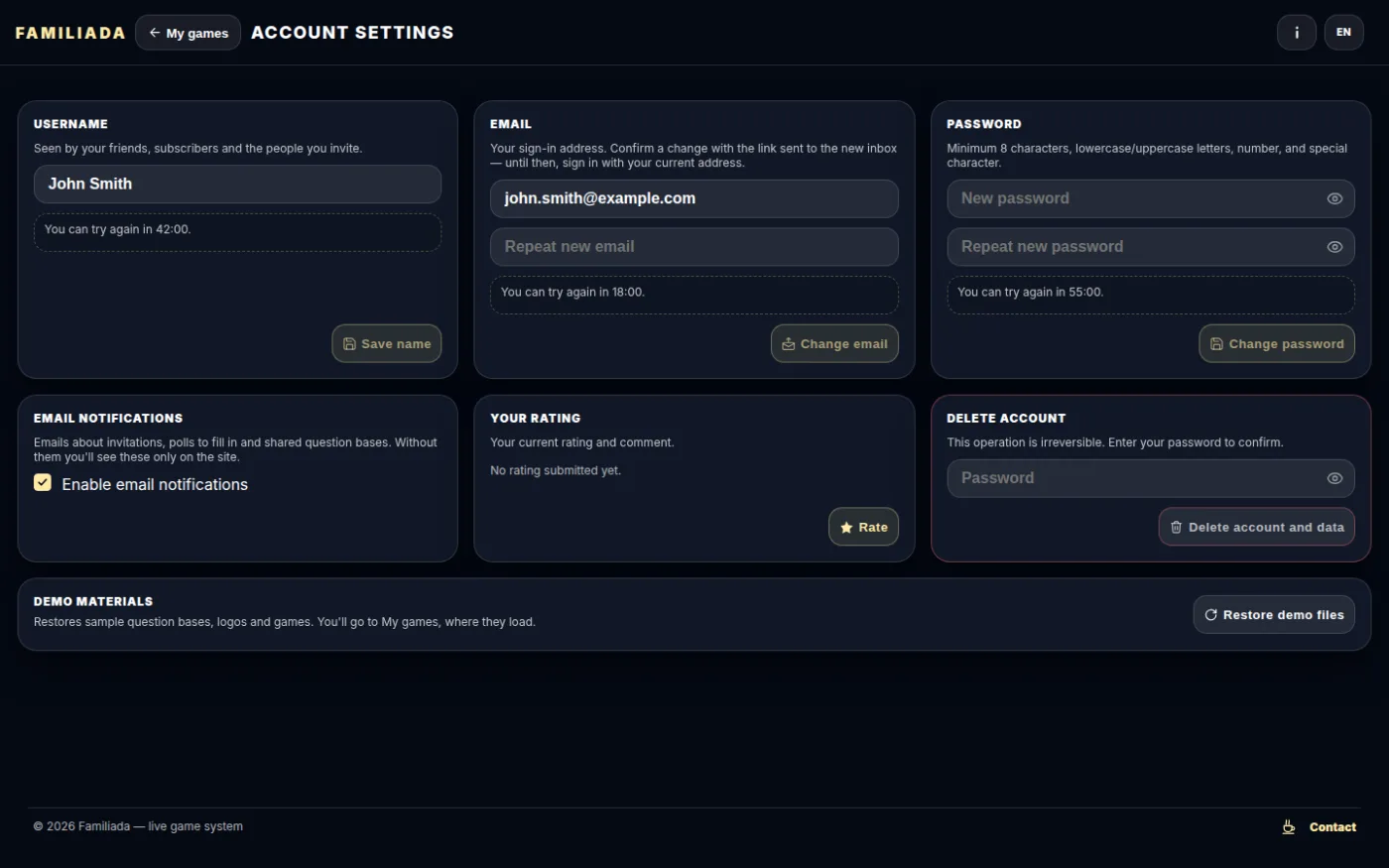Click the star icon on Rate button
The height and width of the screenshot is (868, 1389).
pos(846,528)
